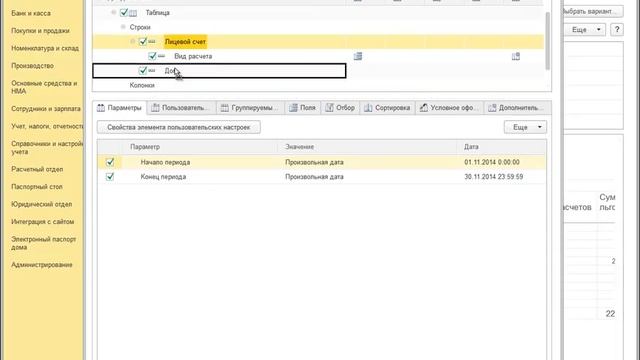Click the first fields icon in Вид расчета row
The width and height of the screenshot is (640, 360).
click(x=358, y=56)
